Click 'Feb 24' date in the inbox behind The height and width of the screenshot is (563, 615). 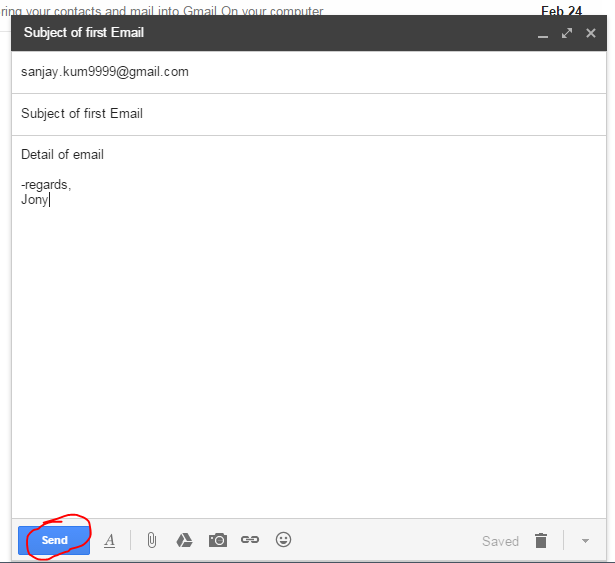[561, 10]
